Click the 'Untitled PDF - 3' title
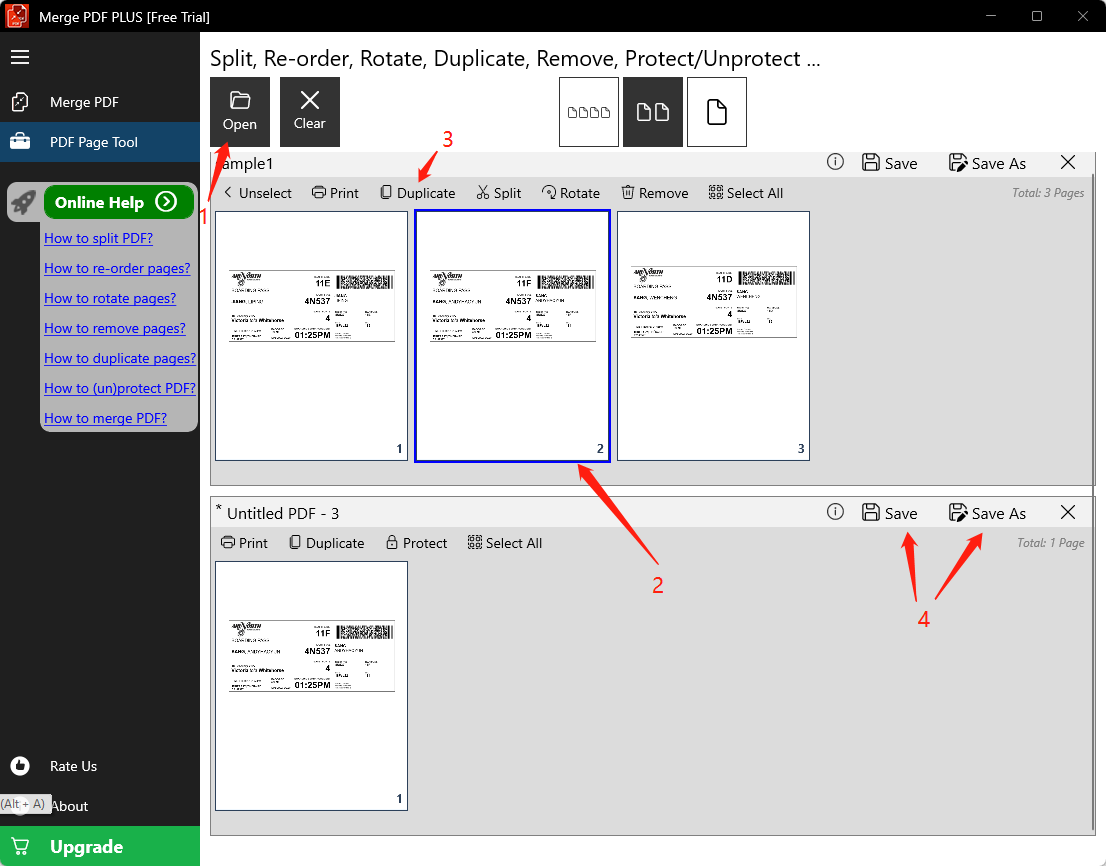Screen dimensions: 1106x866 283,513
